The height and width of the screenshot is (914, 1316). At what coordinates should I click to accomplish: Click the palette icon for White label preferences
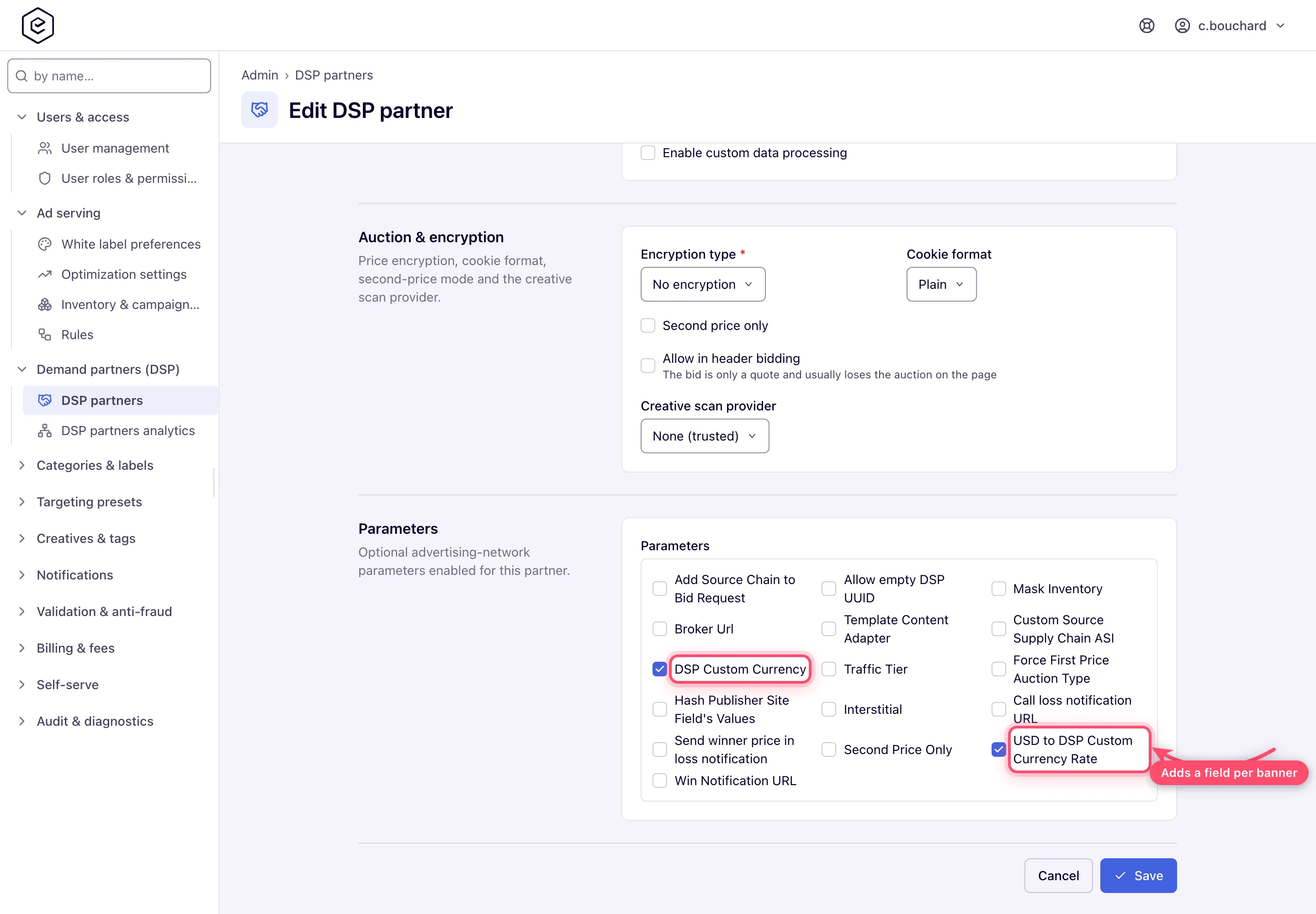click(45, 244)
